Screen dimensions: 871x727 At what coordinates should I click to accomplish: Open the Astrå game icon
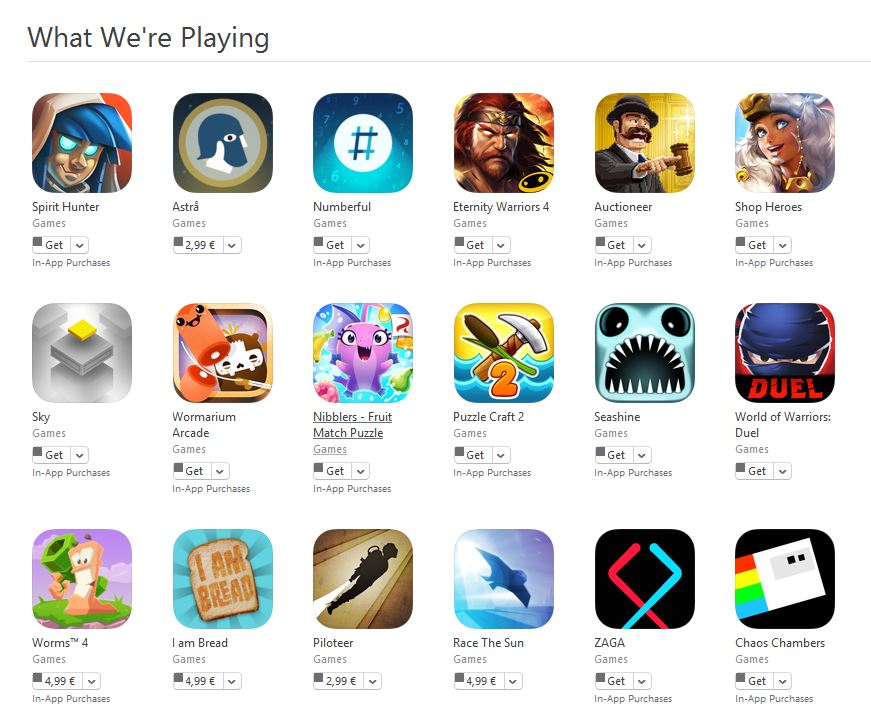222,143
